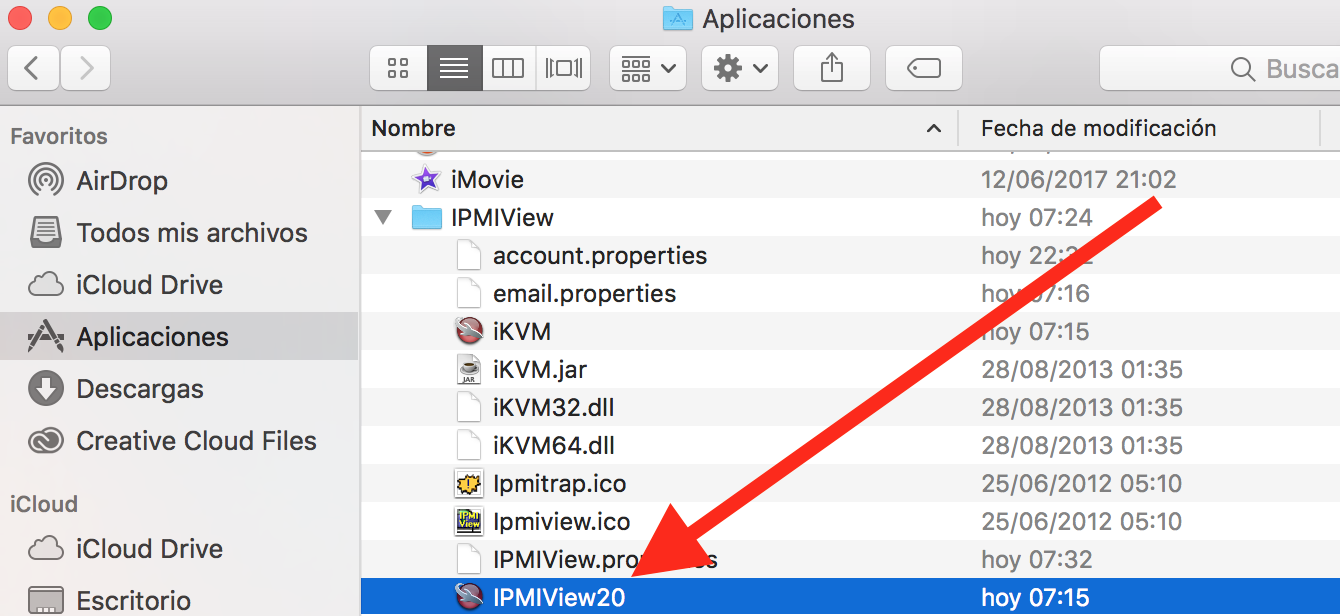Go back with the left chevron button
Viewport: 1340px width, 616px height.
pyautogui.click(x=34, y=68)
